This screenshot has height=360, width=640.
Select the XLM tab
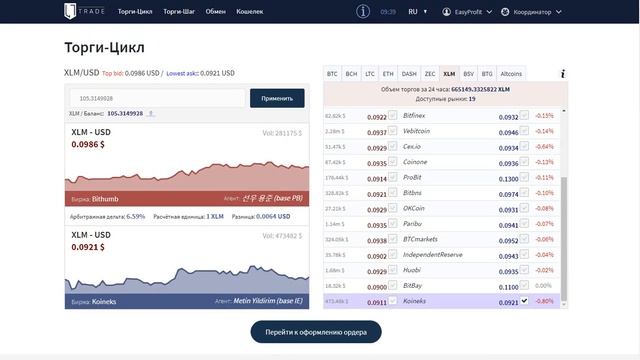tap(449, 74)
